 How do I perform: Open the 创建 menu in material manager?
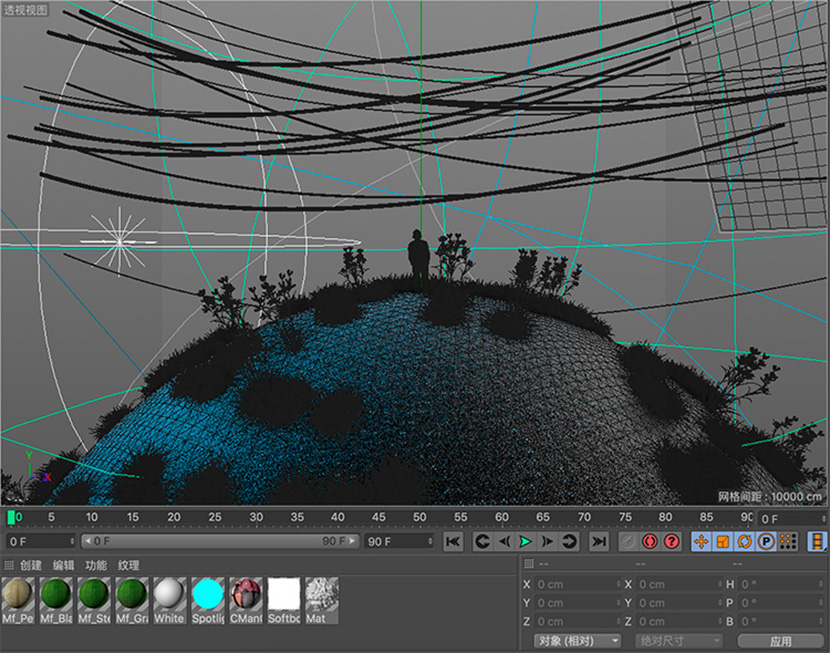click(31, 565)
